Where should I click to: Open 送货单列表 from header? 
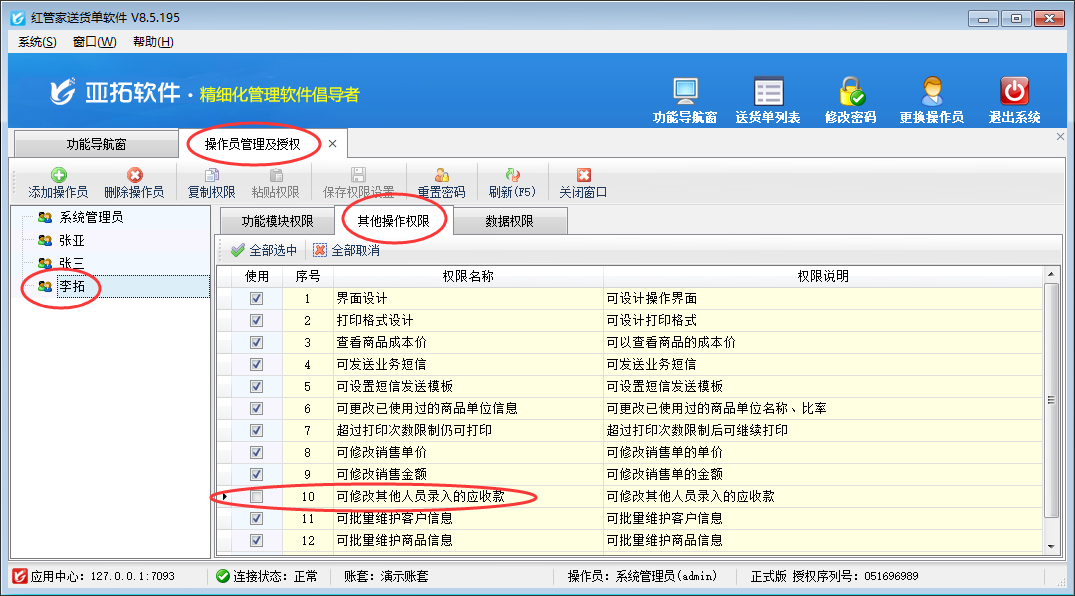pos(768,93)
